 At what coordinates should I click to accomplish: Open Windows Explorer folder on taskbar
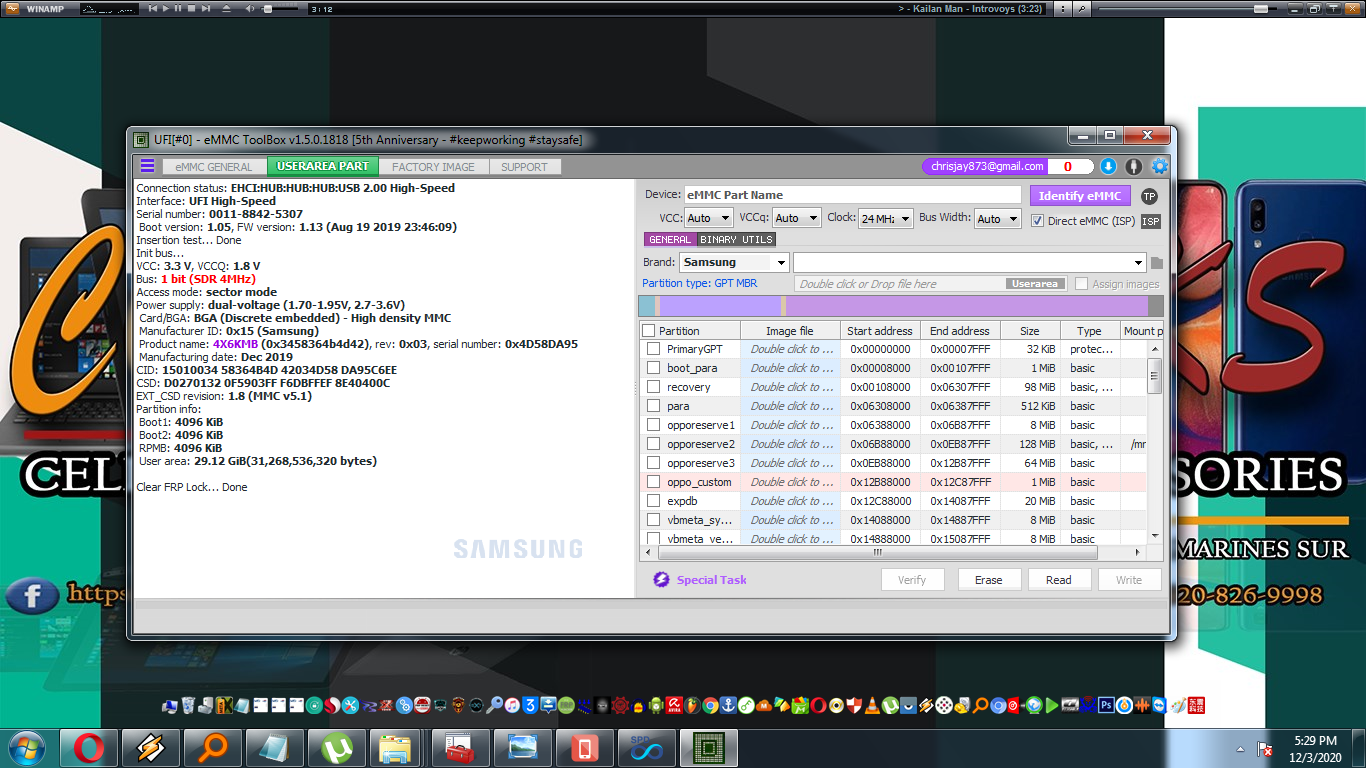coord(397,748)
